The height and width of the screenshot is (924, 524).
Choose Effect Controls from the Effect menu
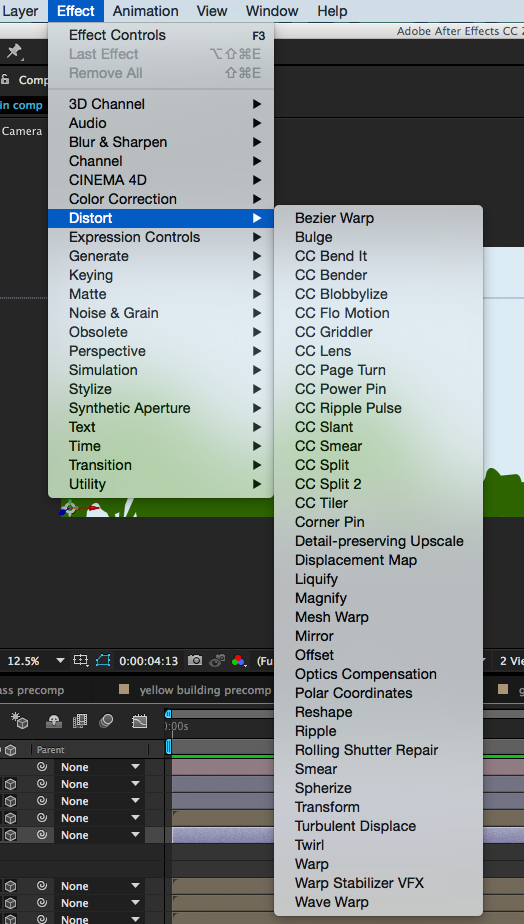tap(161, 35)
